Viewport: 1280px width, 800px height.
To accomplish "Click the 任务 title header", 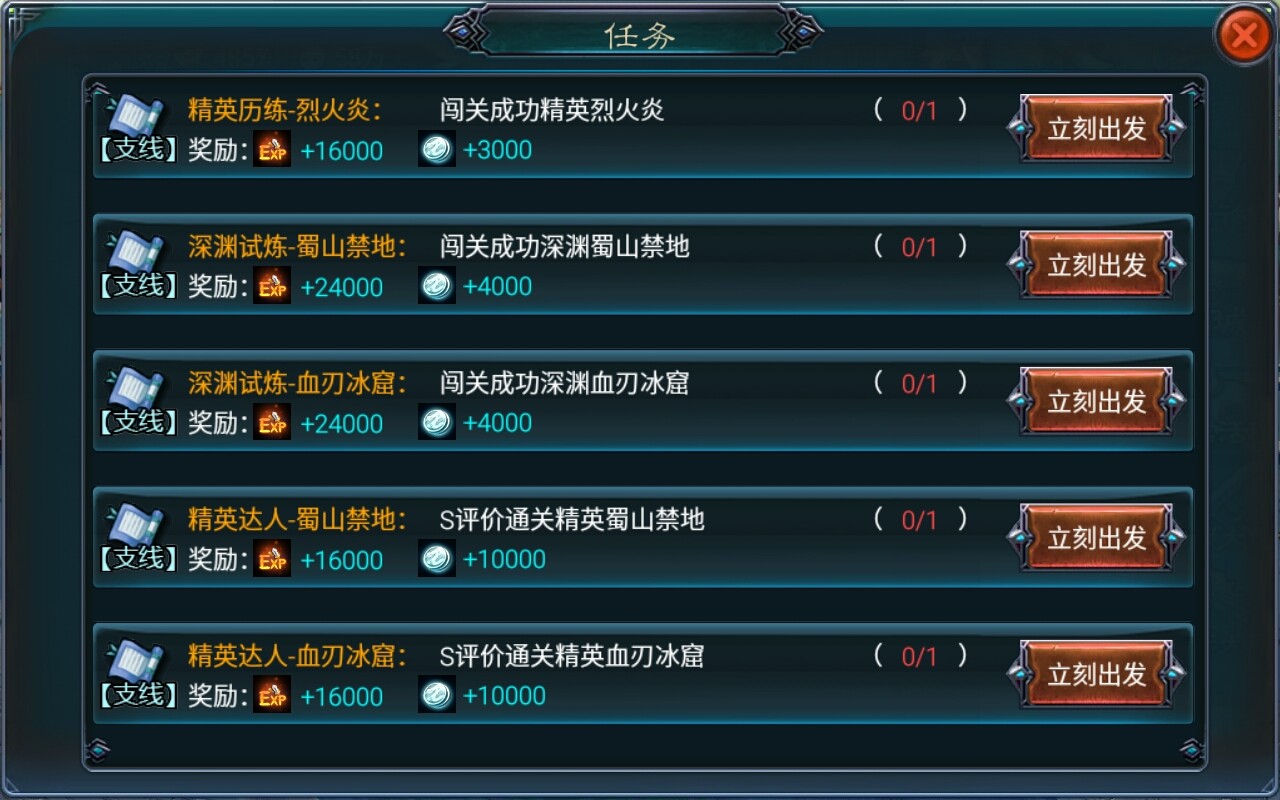I will click(640, 35).
